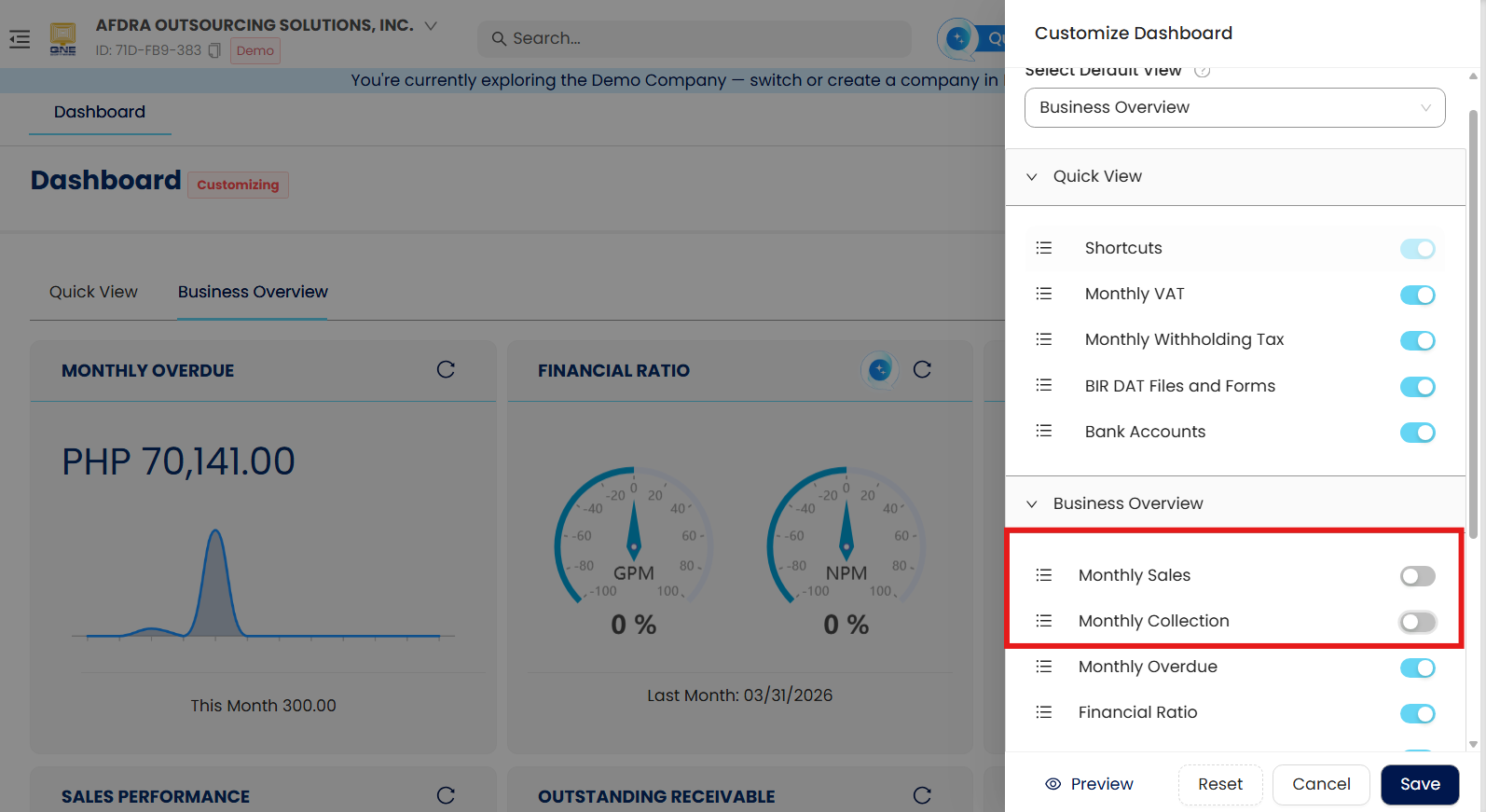Disable the Monthly Withholding Tax toggle
Screen dimensions: 1486x812
(x=1417, y=340)
